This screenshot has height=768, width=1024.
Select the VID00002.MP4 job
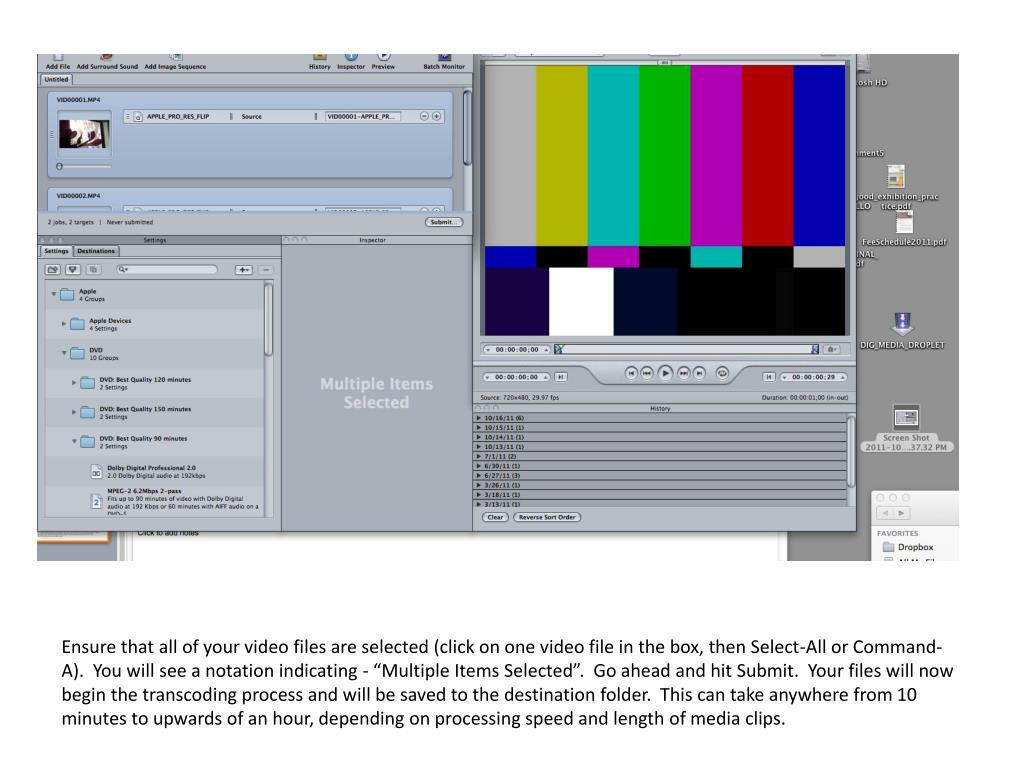250,200
